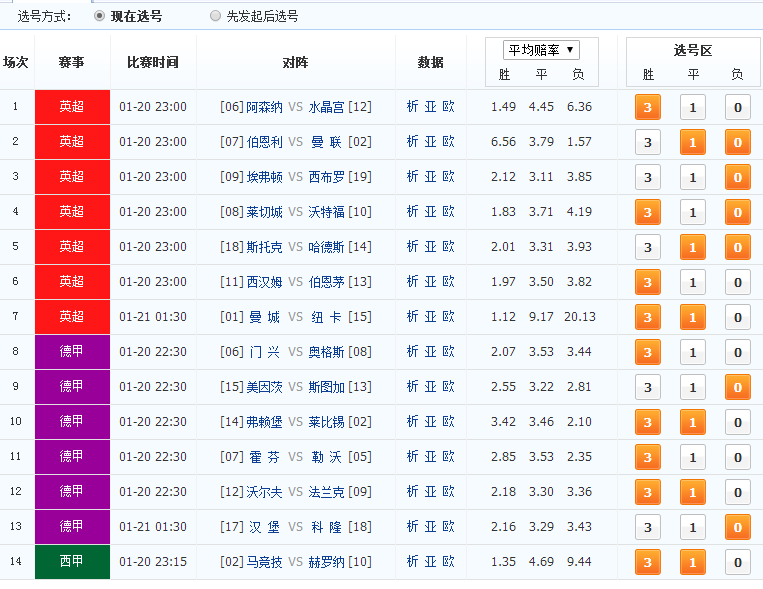Toggle draw (1) for match 12 沃尔夫

[692, 492]
